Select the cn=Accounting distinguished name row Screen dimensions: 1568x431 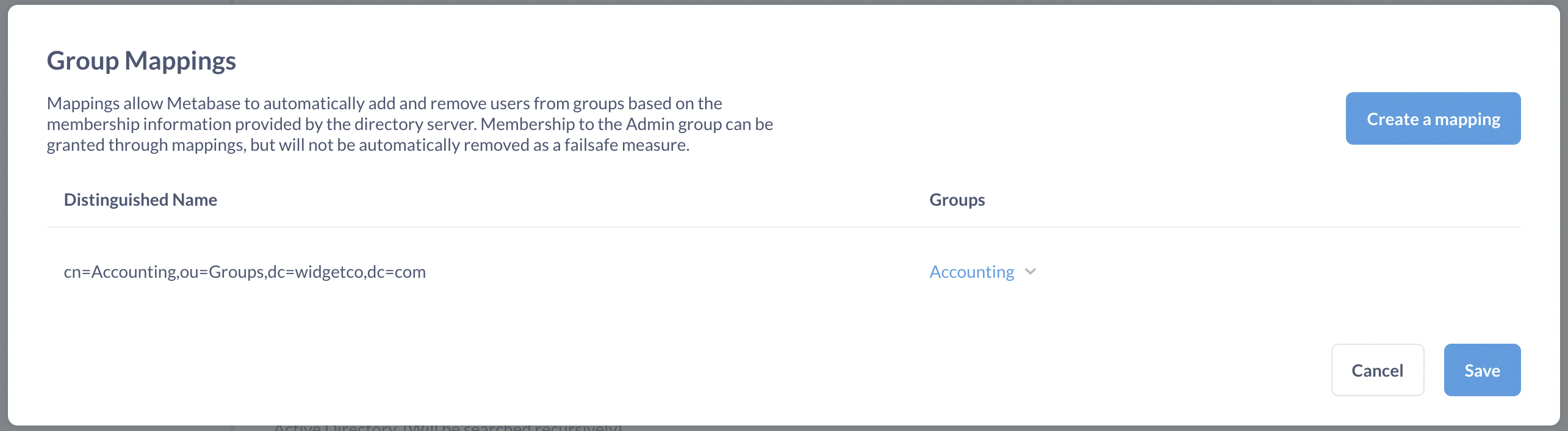[245, 272]
